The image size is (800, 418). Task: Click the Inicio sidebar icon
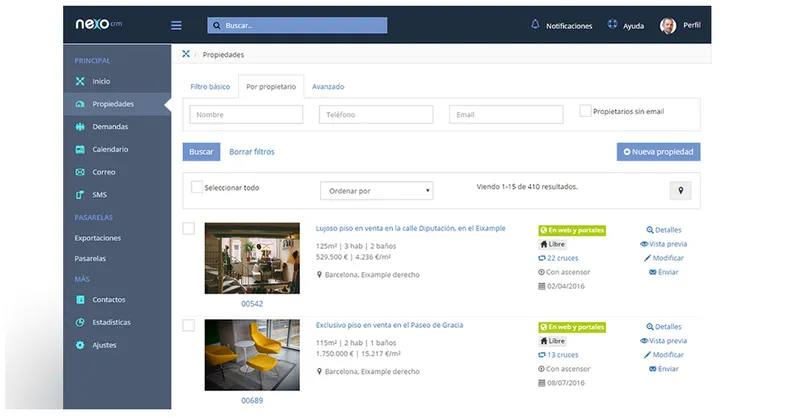80,81
